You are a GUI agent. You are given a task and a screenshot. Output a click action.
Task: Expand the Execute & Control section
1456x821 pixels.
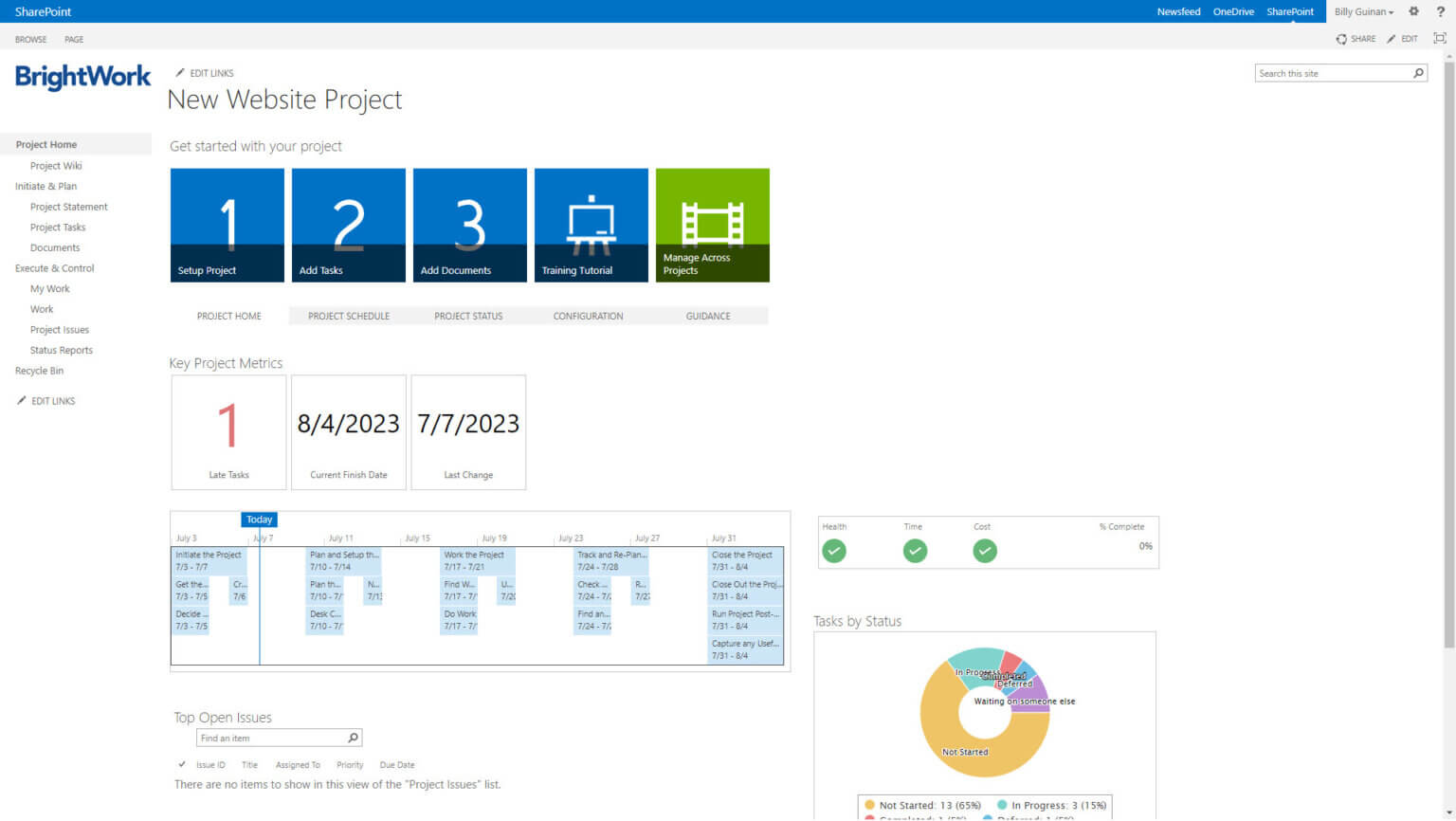click(54, 267)
